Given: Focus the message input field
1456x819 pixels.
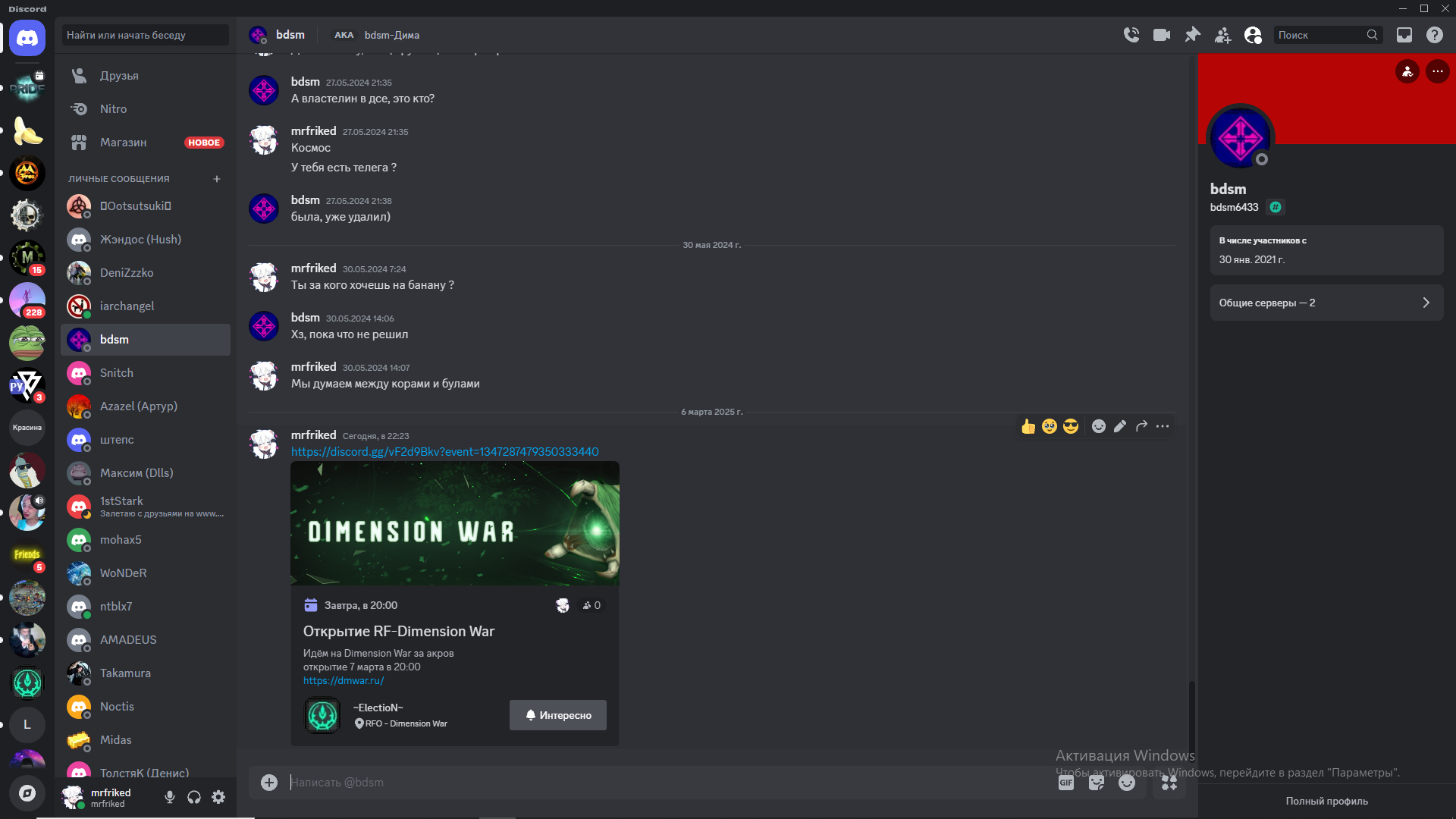Looking at the screenshot, I should 667,783.
